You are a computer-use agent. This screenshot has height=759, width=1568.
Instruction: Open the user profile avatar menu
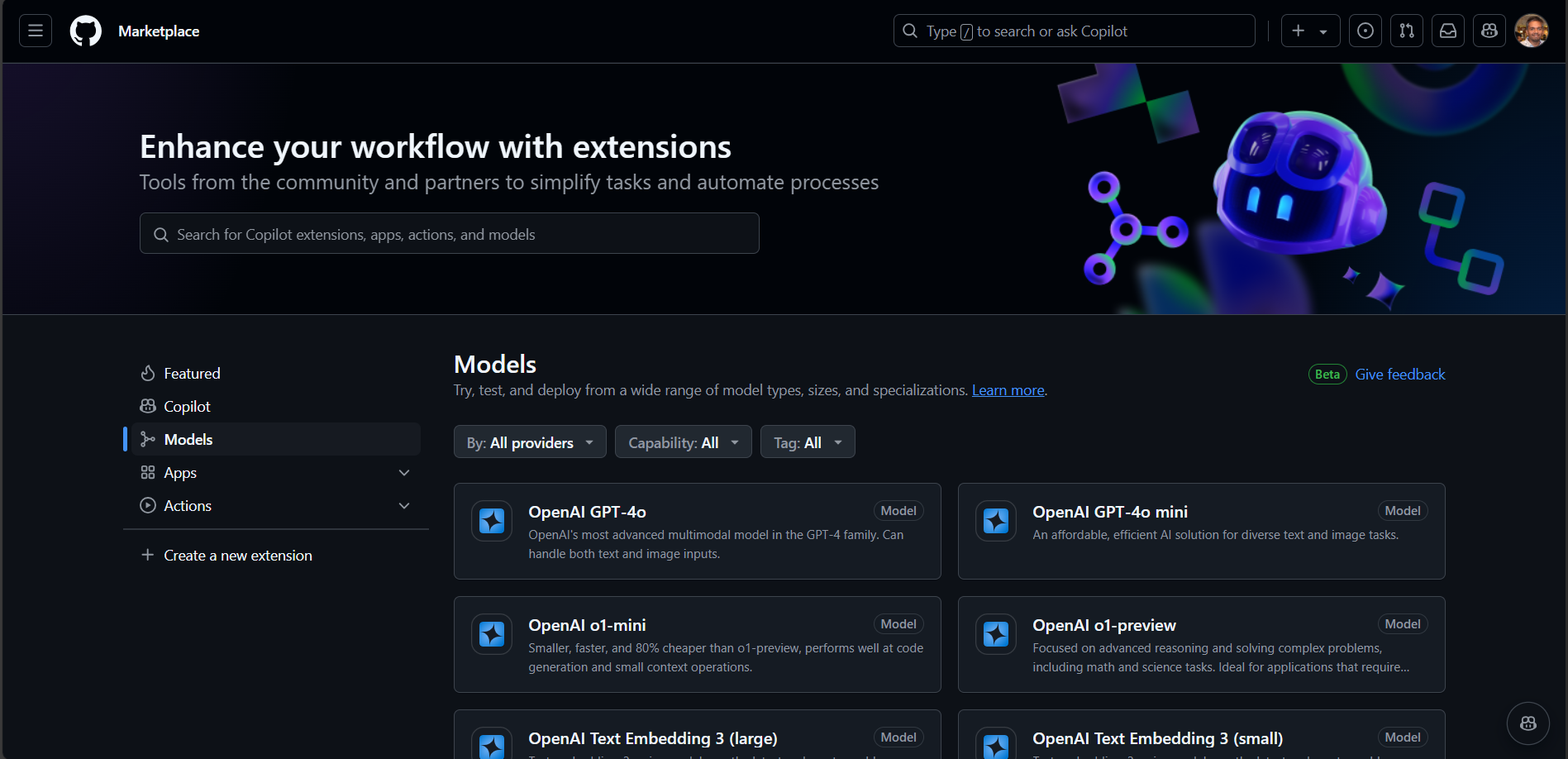[x=1532, y=31]
